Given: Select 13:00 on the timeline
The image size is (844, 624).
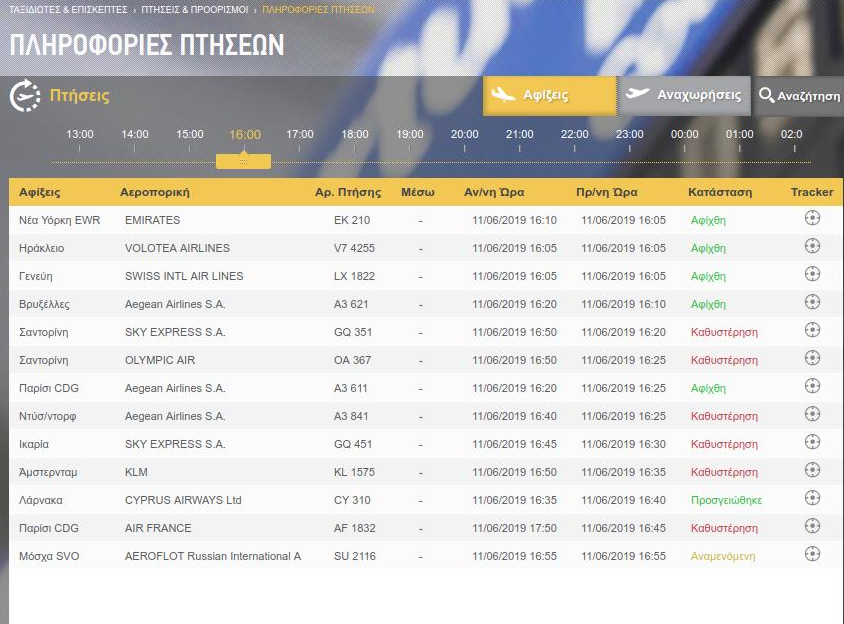Looking at the screenshot, I should coord(80,134).
